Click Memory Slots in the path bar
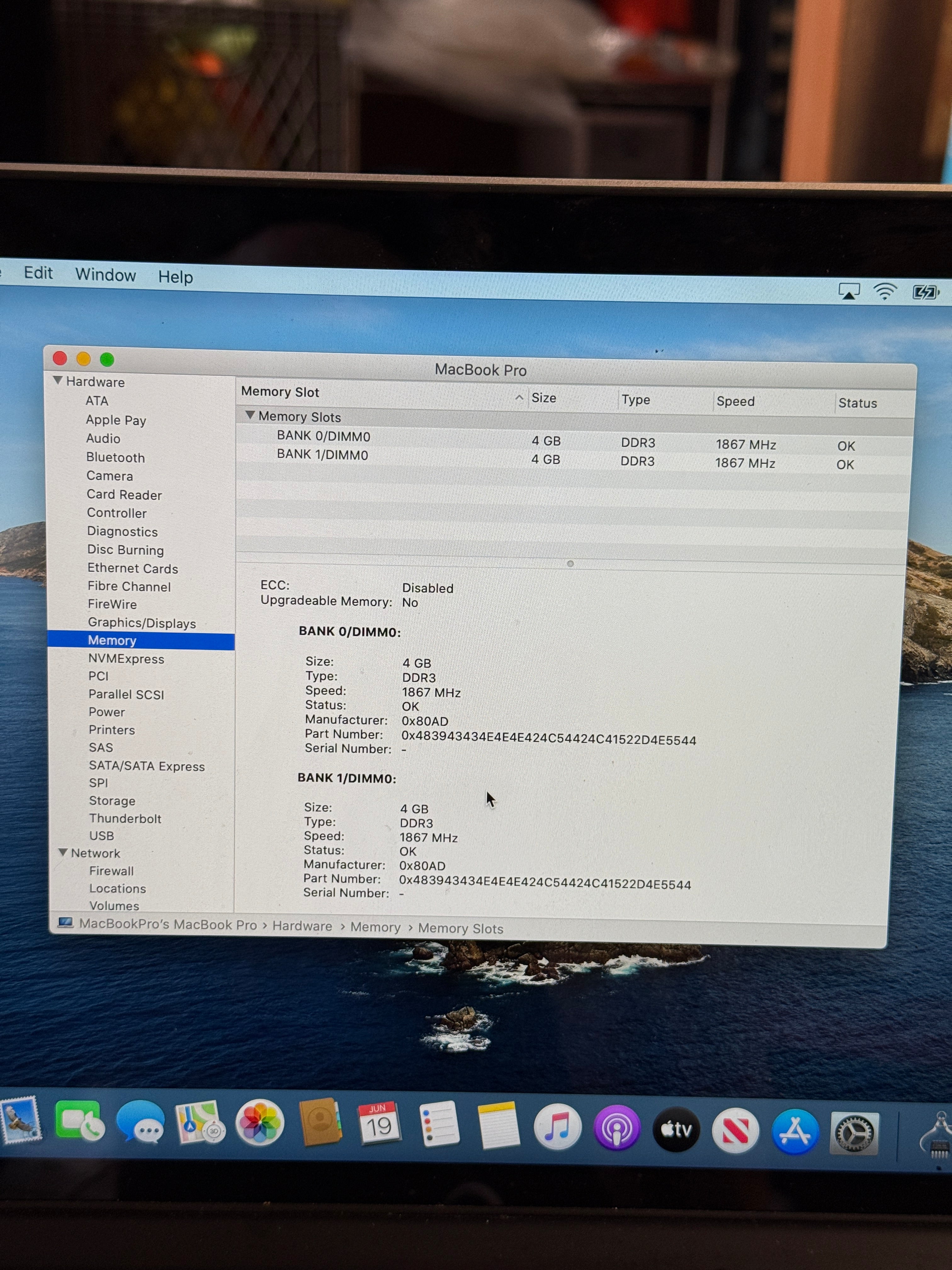The width and height of the screenshot is (952, 1270). click(460, 928)
